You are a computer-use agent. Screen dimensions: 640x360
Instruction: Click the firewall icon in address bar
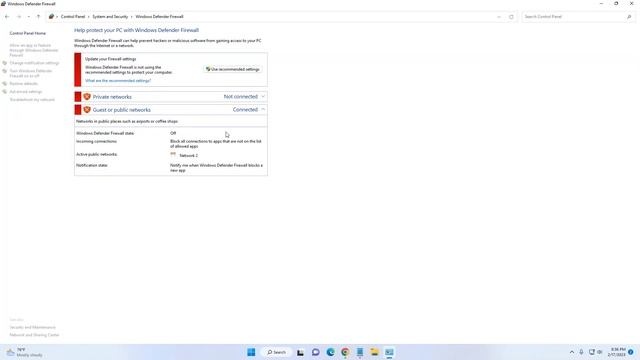pos(51,17)
